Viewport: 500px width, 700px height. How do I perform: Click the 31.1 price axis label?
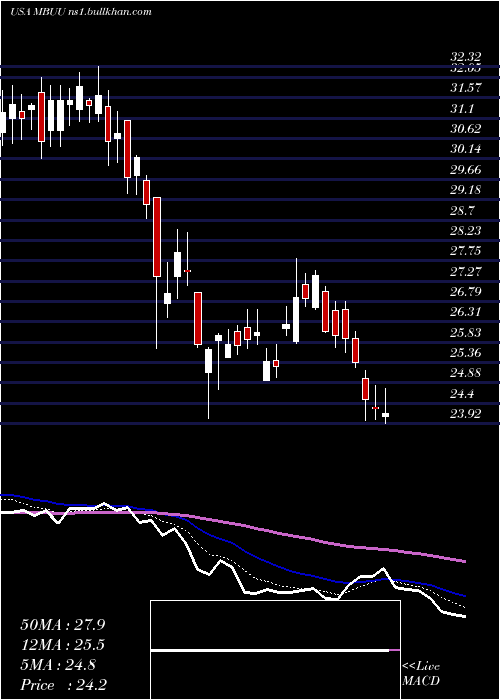tap(462, 108)
